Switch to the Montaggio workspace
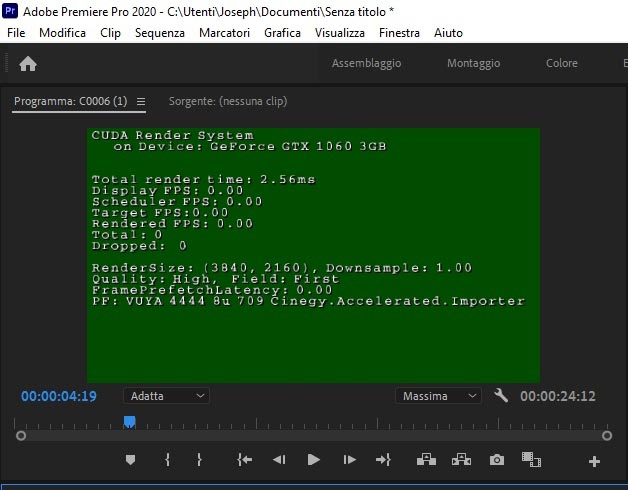The height and width of the screenshot is (490, 628). pyautogui.click(x=473, y=63)
